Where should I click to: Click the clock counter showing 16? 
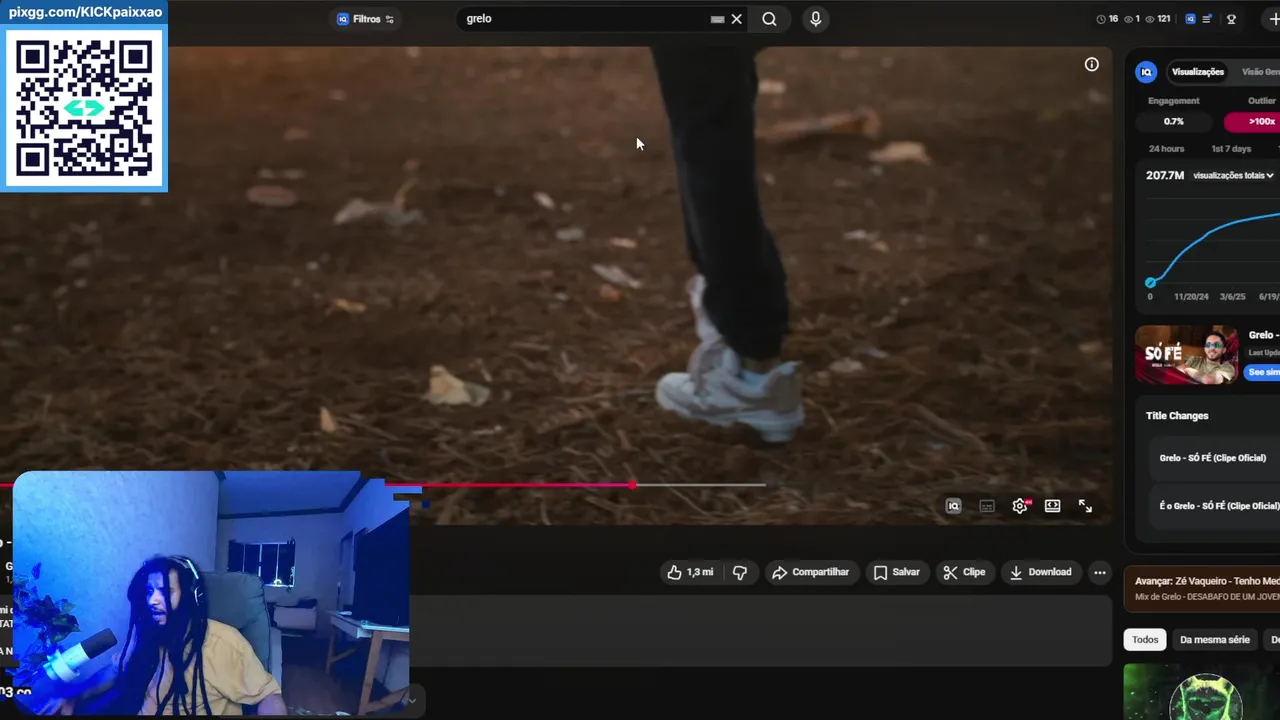(x=1107, y=19)
